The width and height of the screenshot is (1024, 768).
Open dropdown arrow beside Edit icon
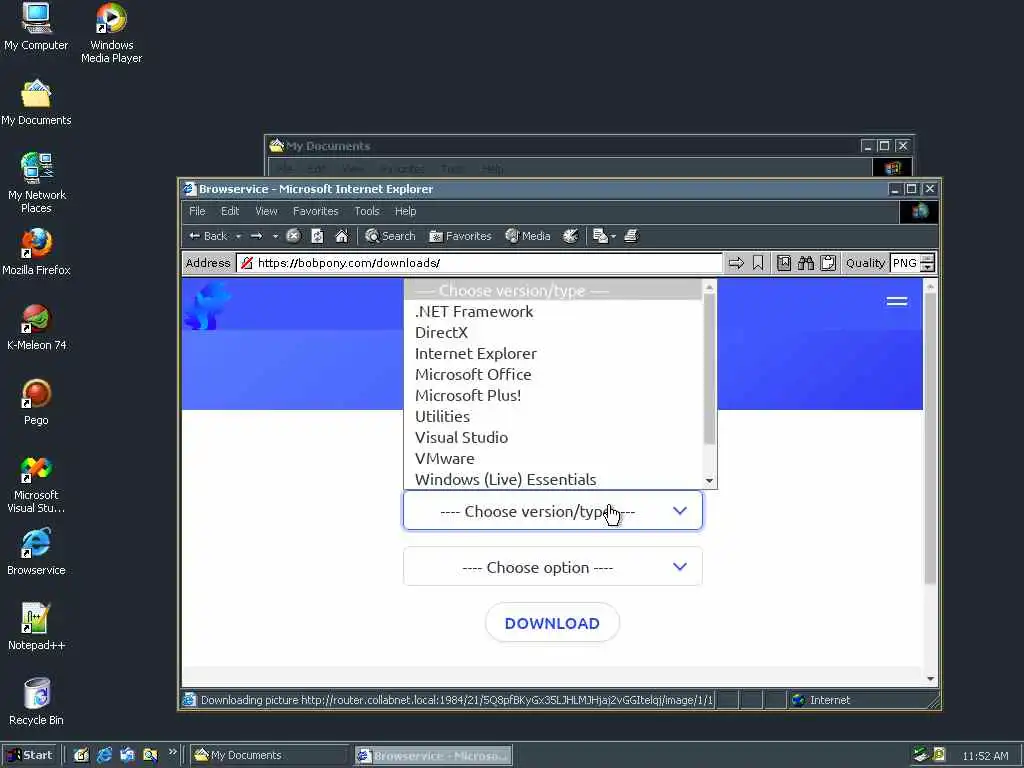[x=613, y=236]
